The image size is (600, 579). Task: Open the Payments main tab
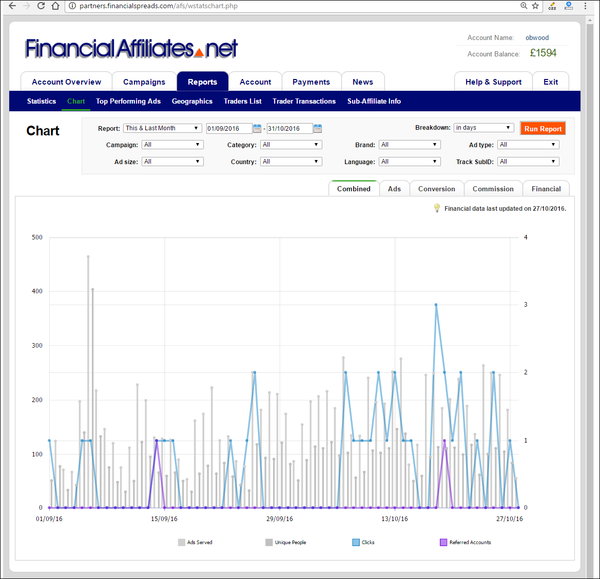click(311, 82)
